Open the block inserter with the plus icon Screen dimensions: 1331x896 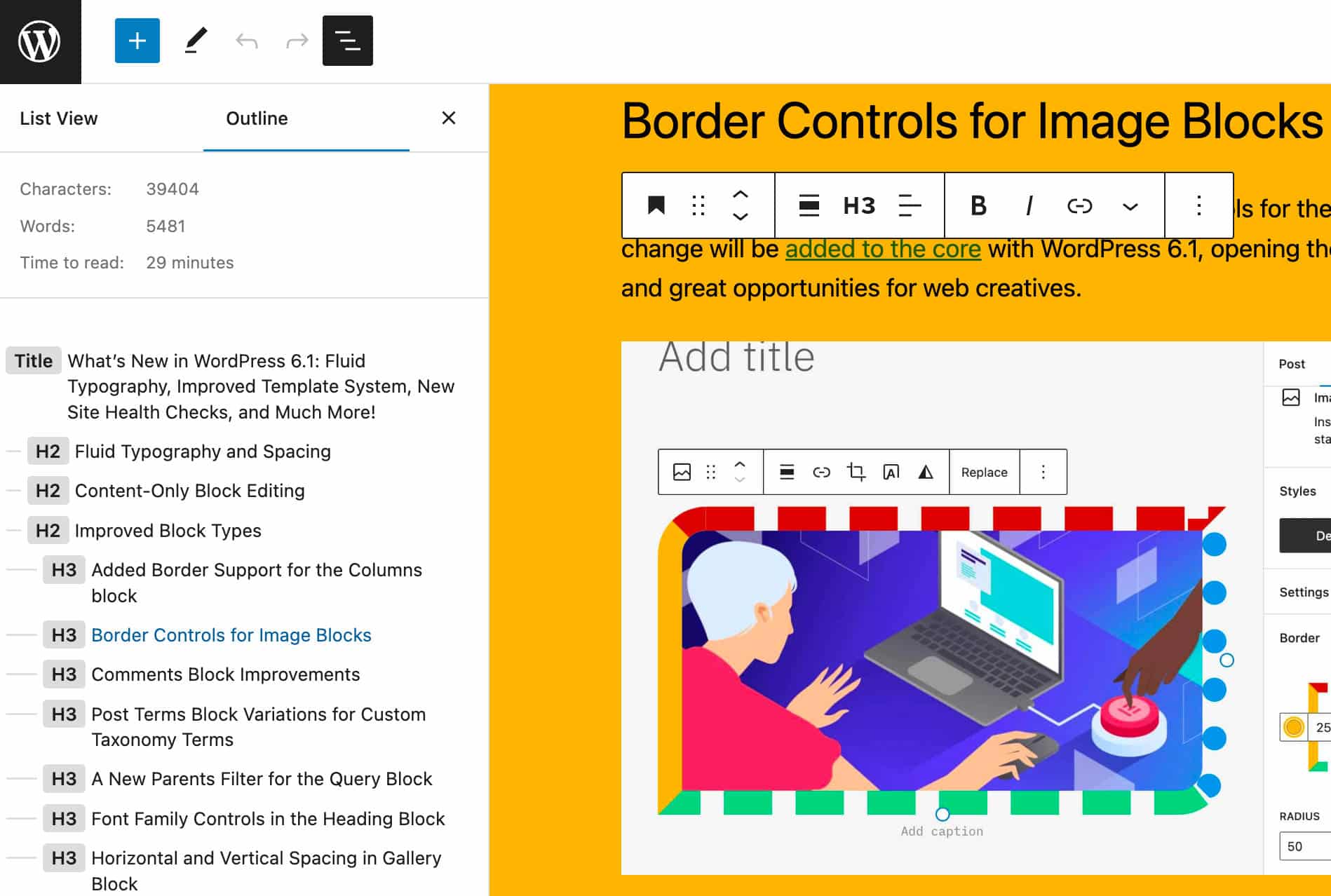pos(137,40)
